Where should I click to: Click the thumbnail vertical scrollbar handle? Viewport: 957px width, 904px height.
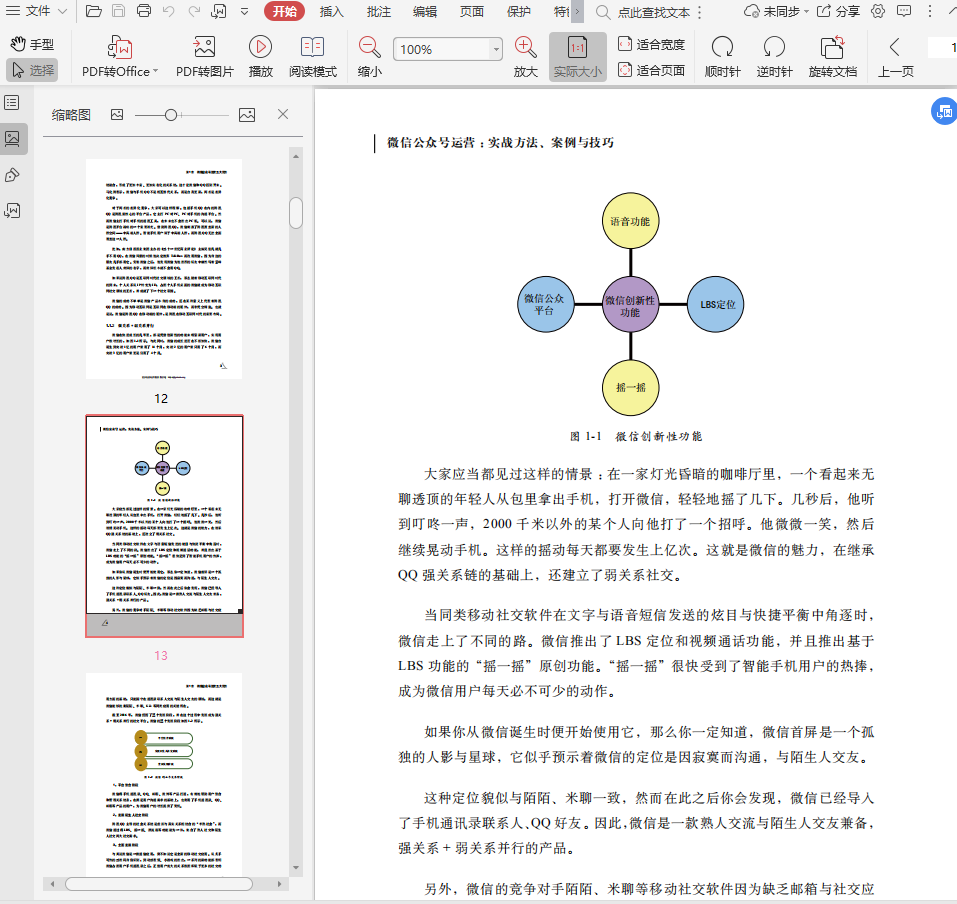tap(296, 212)
